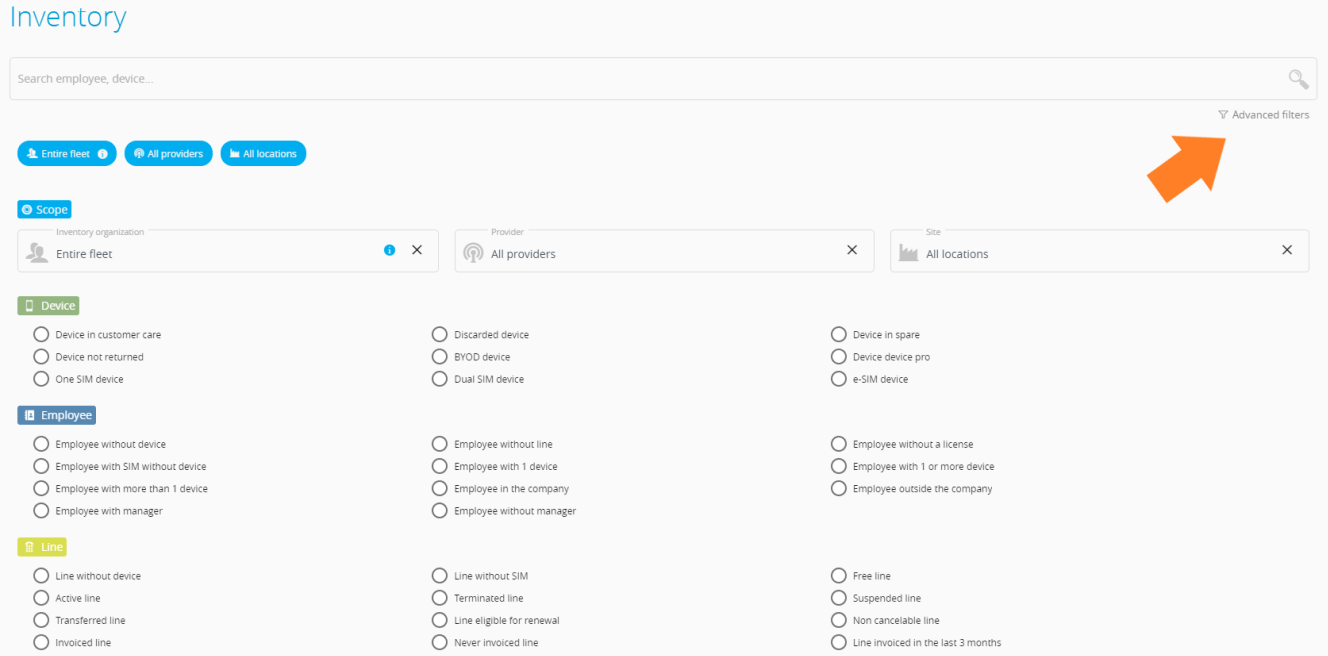Click the funnel icon beside Advanced filters
Image resolution: width=1328 pixels, height=656 pixels.
pos(1223,115)
